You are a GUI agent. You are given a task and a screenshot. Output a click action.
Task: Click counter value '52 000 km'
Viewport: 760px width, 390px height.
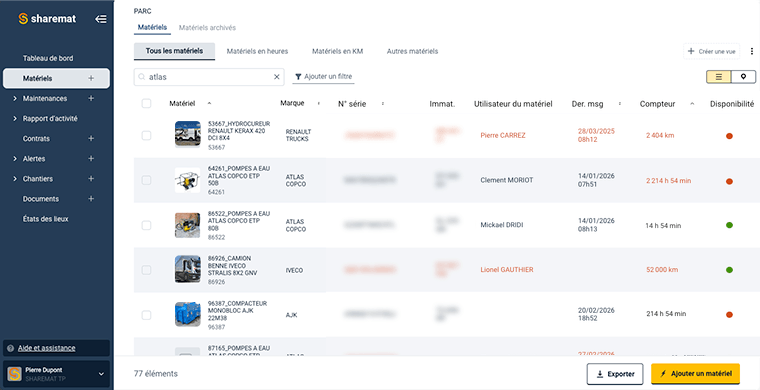[x=662, y=270]
